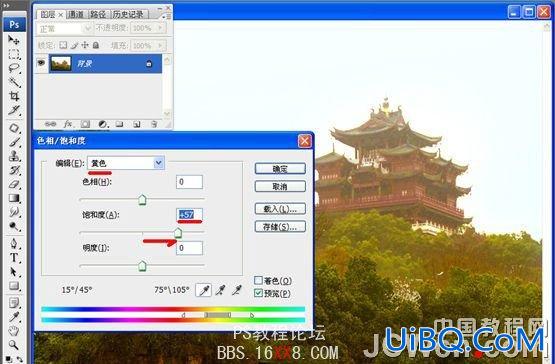The width and height of the screenshot is (555, 364).
Task: Click the 明度 lightness slider handle
Action: [142, 266]
